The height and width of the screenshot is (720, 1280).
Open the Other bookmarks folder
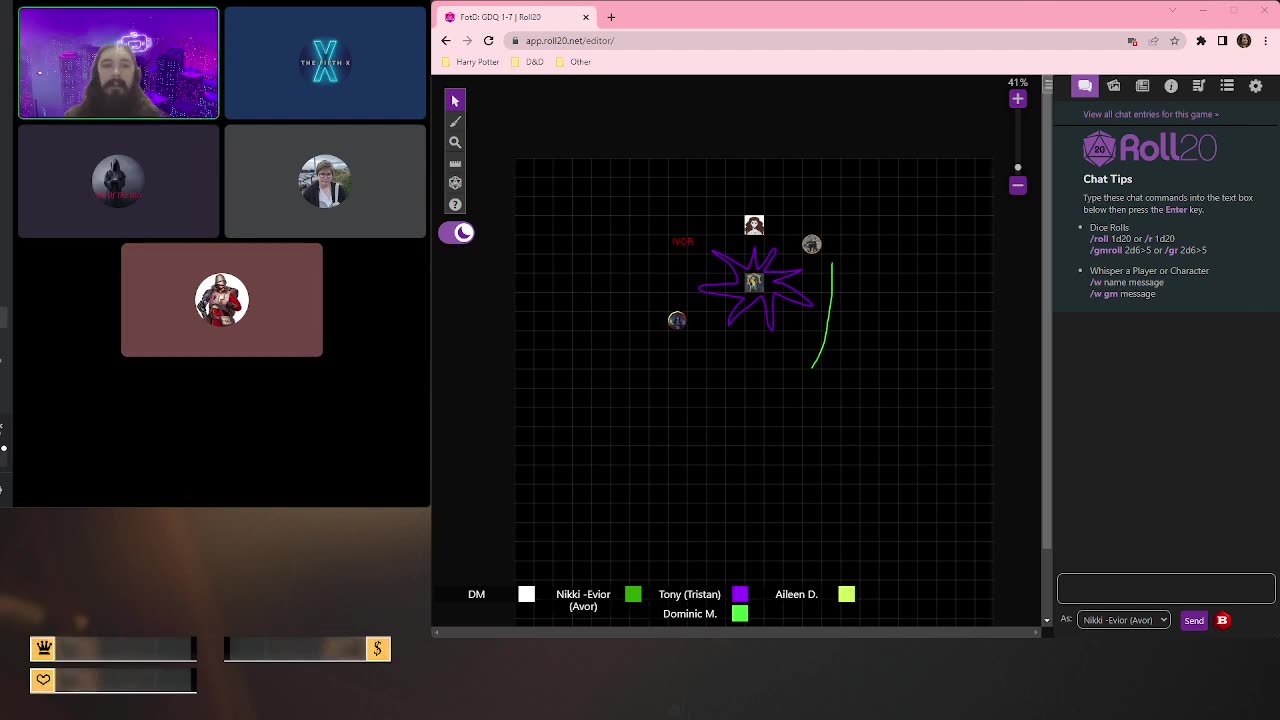tap(573, 62)
